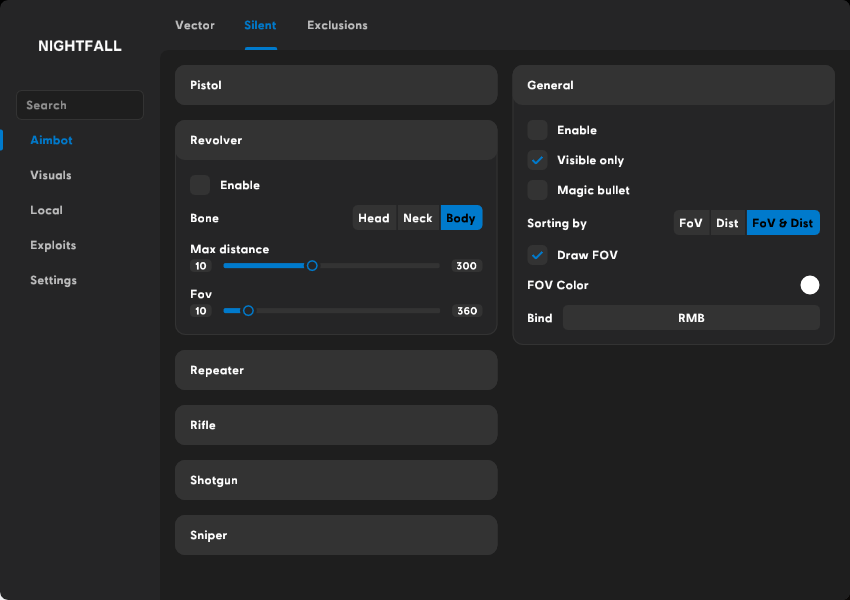
Task: Enable the Revolver aimbot checkbox
Action: [x=199, y=185]
